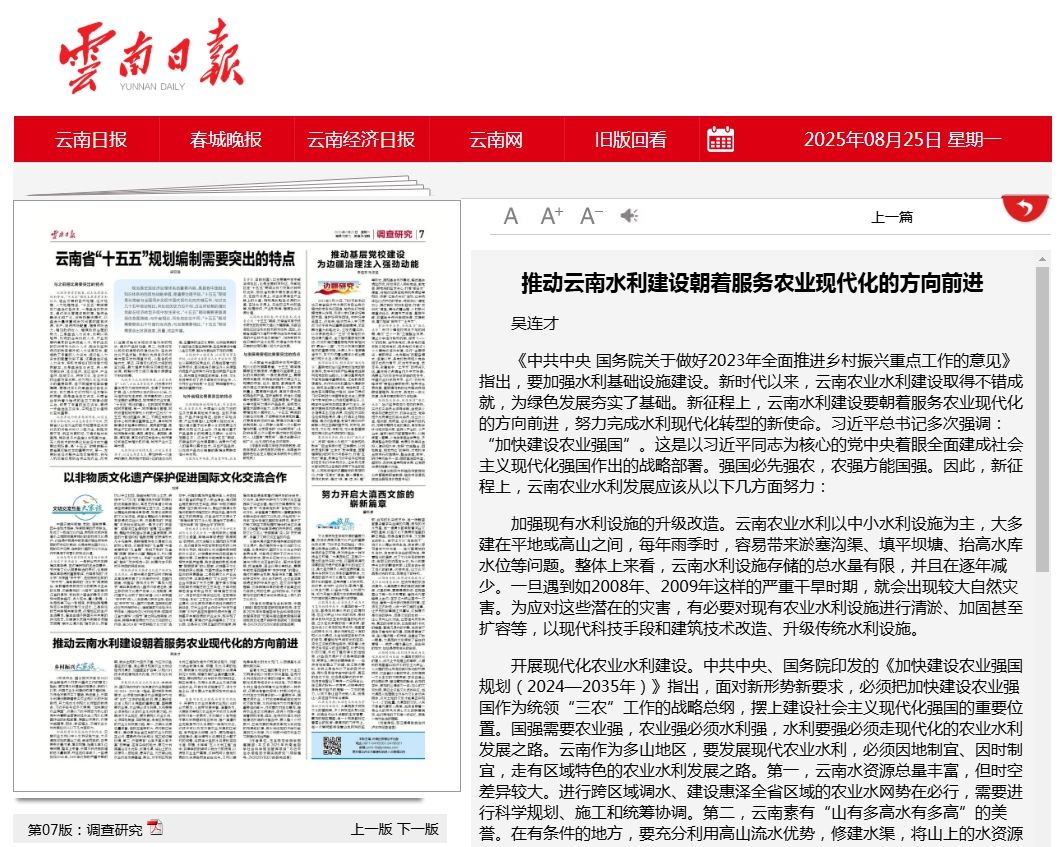Click the article vertical scrollbar
The height and width of the screenshot is (847, 1064).
[1043, 420]
